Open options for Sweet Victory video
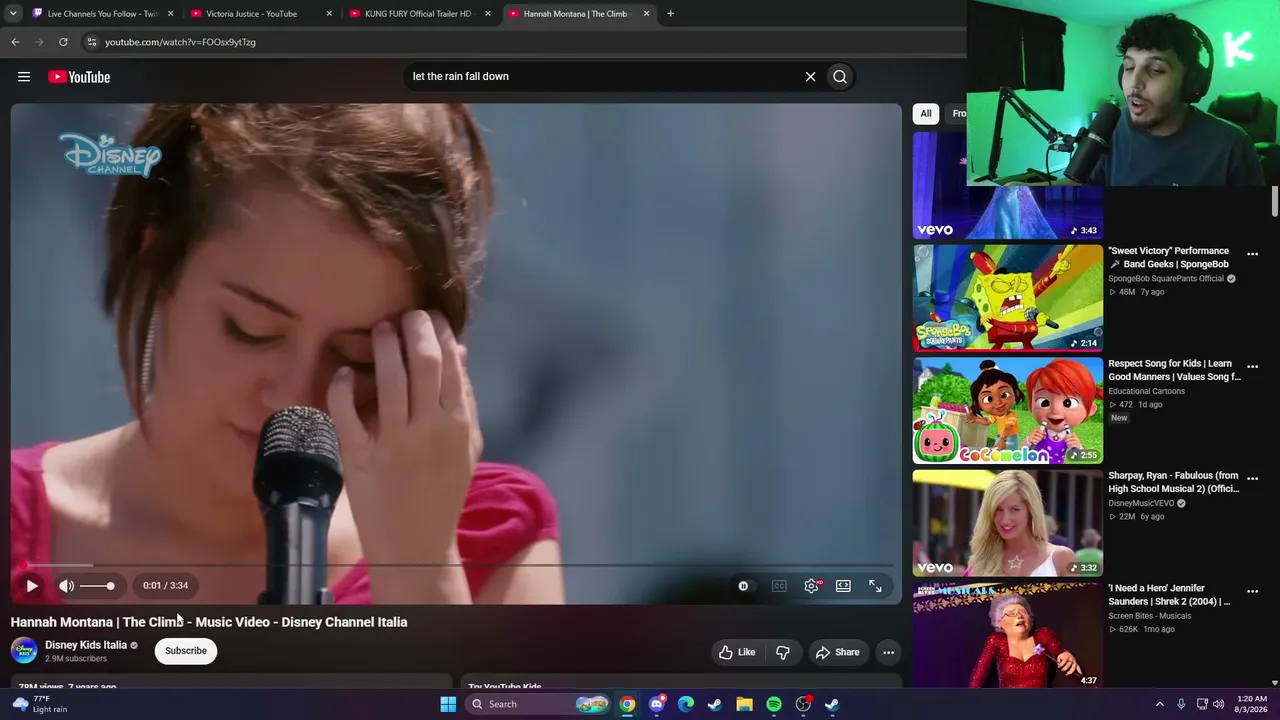 (x=1252, y=254)
